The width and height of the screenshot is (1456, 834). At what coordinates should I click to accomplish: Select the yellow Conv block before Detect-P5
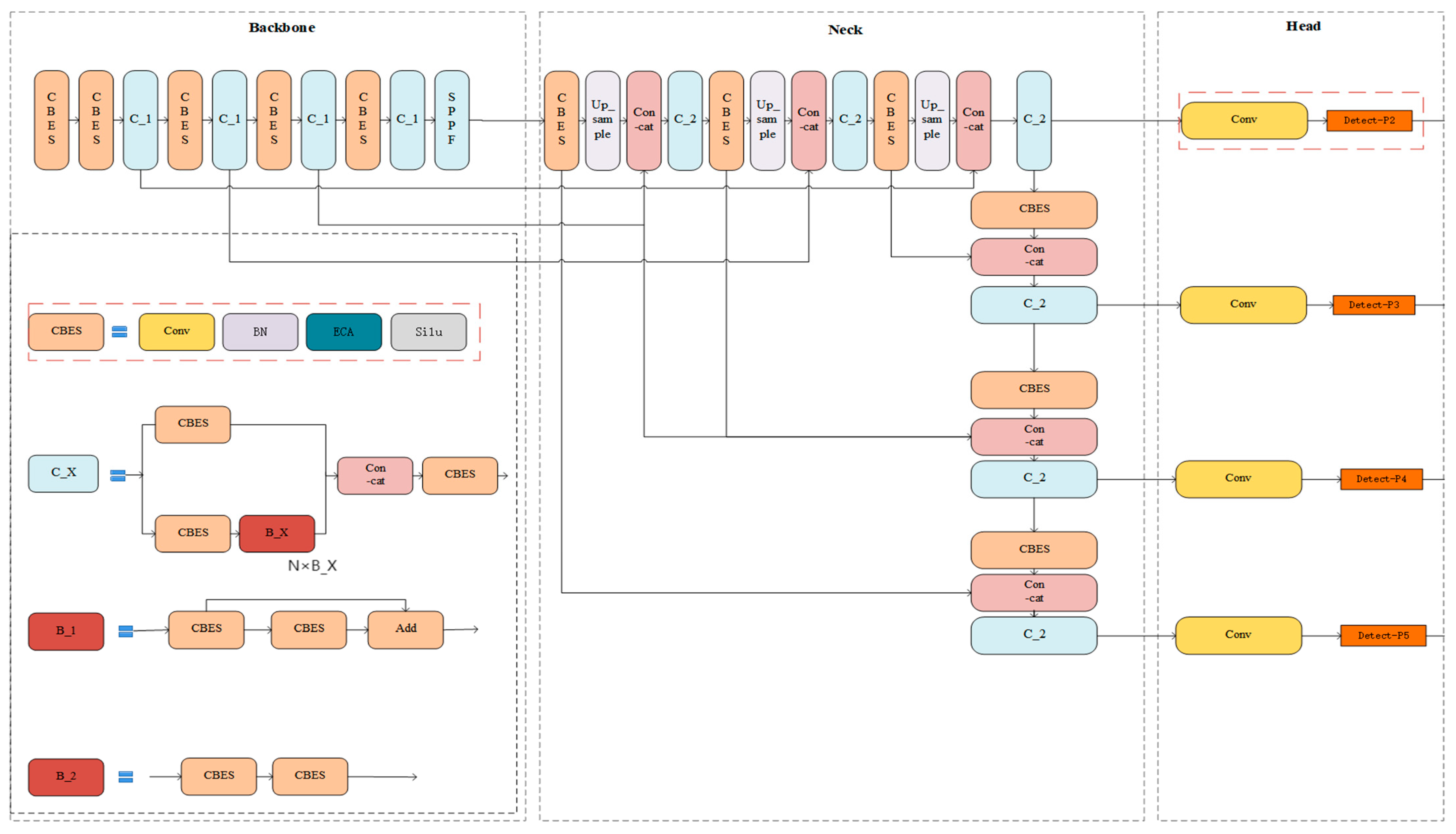click(x=1238, y=635)
